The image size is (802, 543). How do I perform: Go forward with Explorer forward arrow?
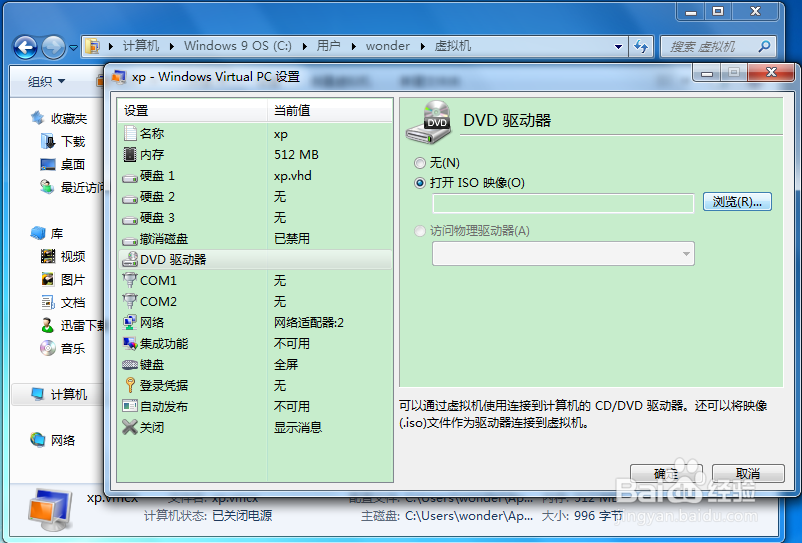pyautogui.click(x=53, y=48)
